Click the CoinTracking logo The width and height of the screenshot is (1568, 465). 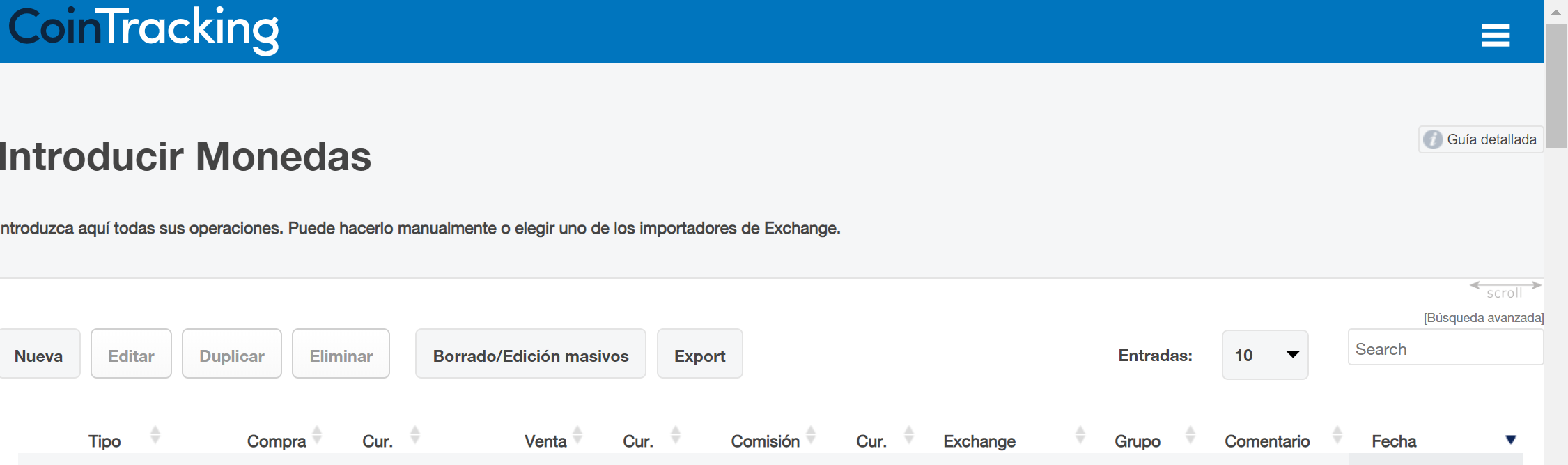(x=143, y=29)
